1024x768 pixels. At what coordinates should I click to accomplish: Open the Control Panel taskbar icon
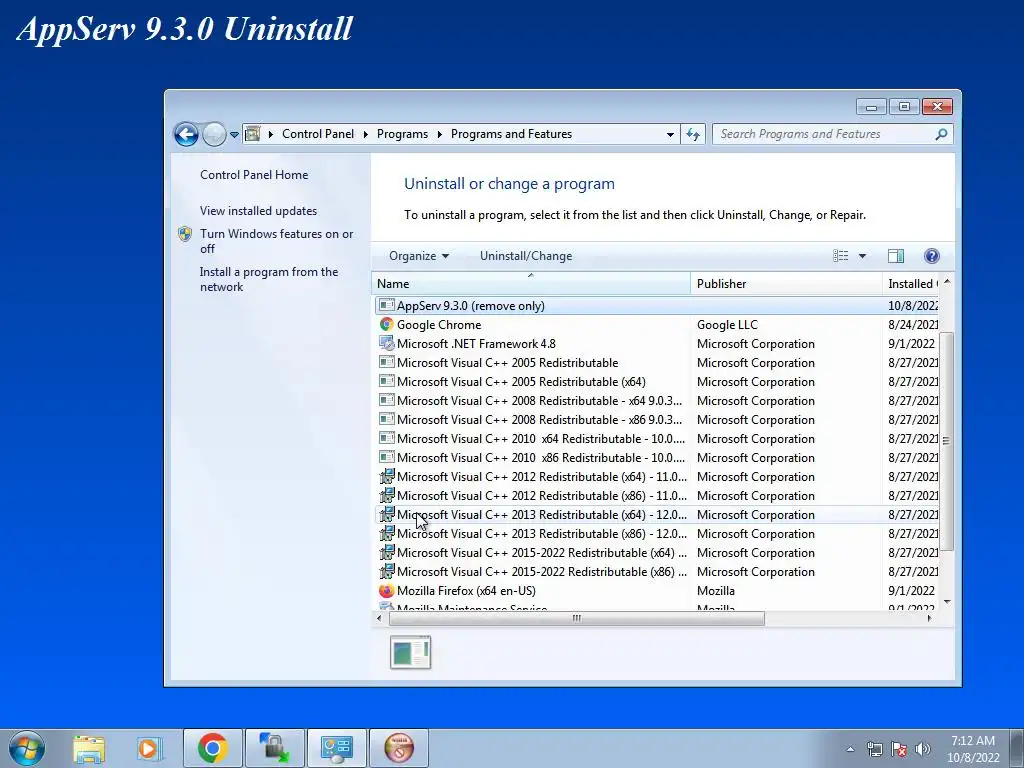[x=337, y=748]
